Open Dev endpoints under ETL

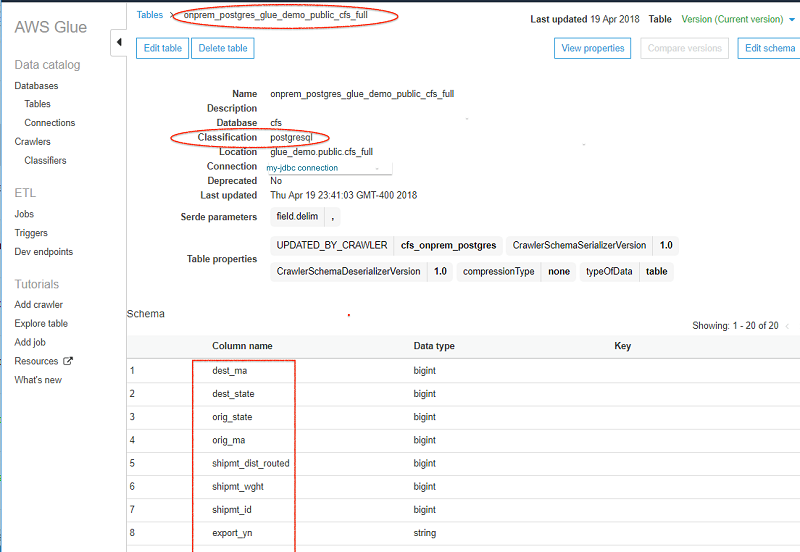coord(43,252)
